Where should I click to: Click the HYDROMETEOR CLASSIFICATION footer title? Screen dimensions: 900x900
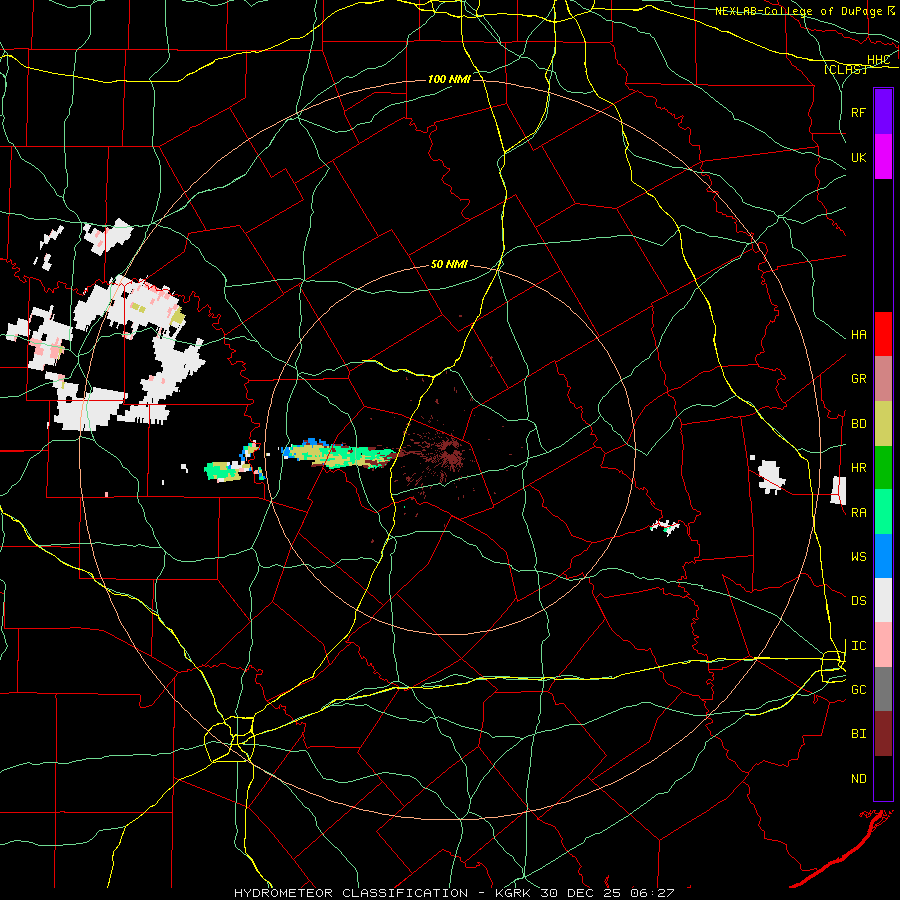pos(351,893)
